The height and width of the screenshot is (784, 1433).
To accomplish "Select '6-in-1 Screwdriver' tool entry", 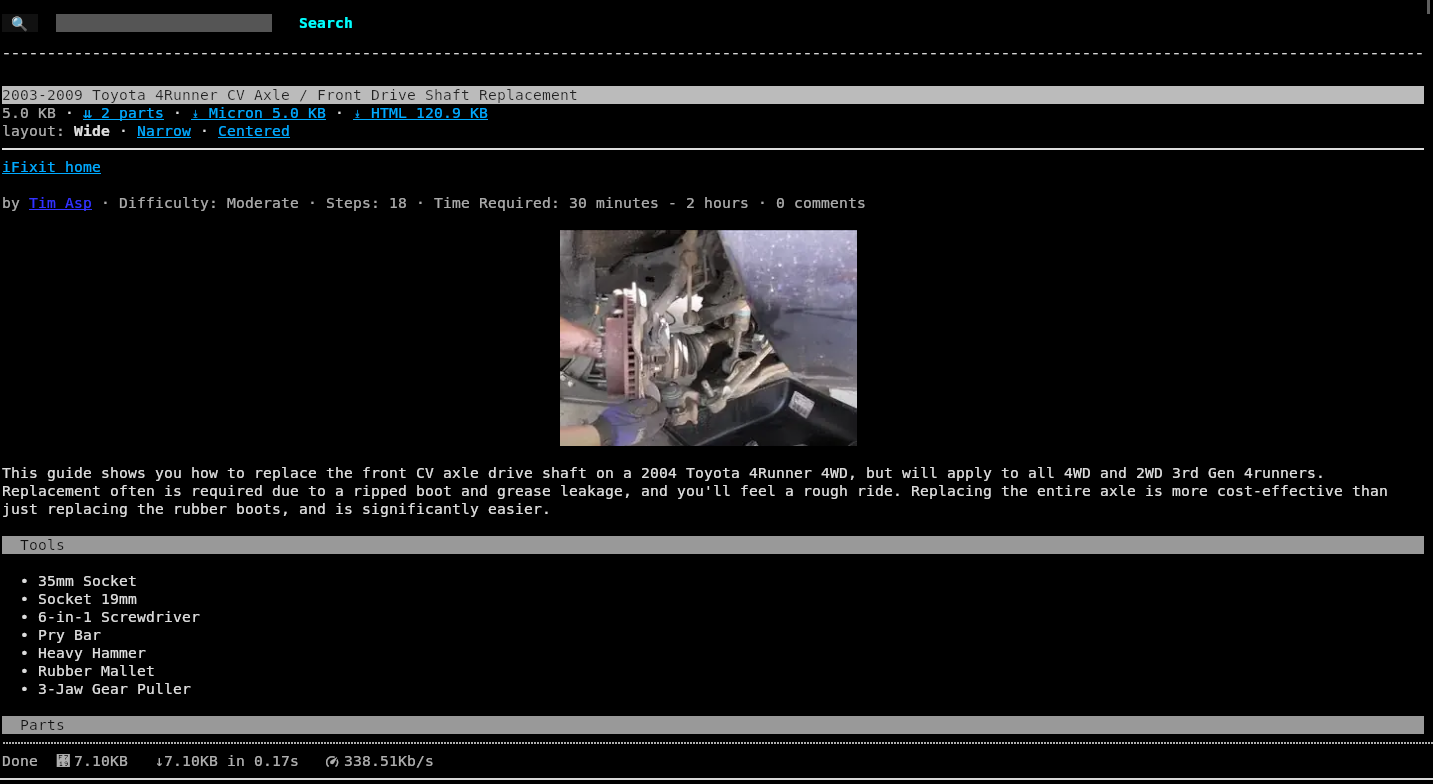I will [x=119, y=617].
